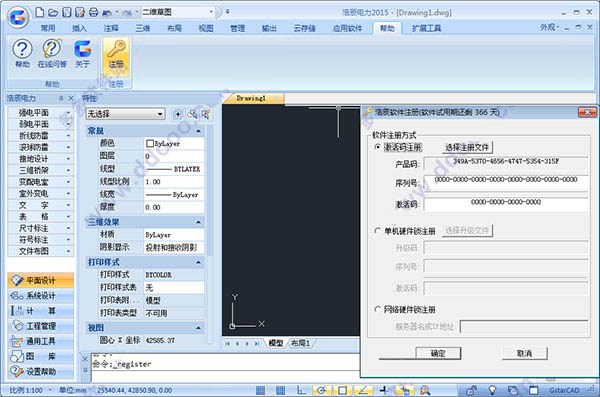Collapse the 视图 properties section
Viewport: 600px width, 397px height.
(198, 328)
